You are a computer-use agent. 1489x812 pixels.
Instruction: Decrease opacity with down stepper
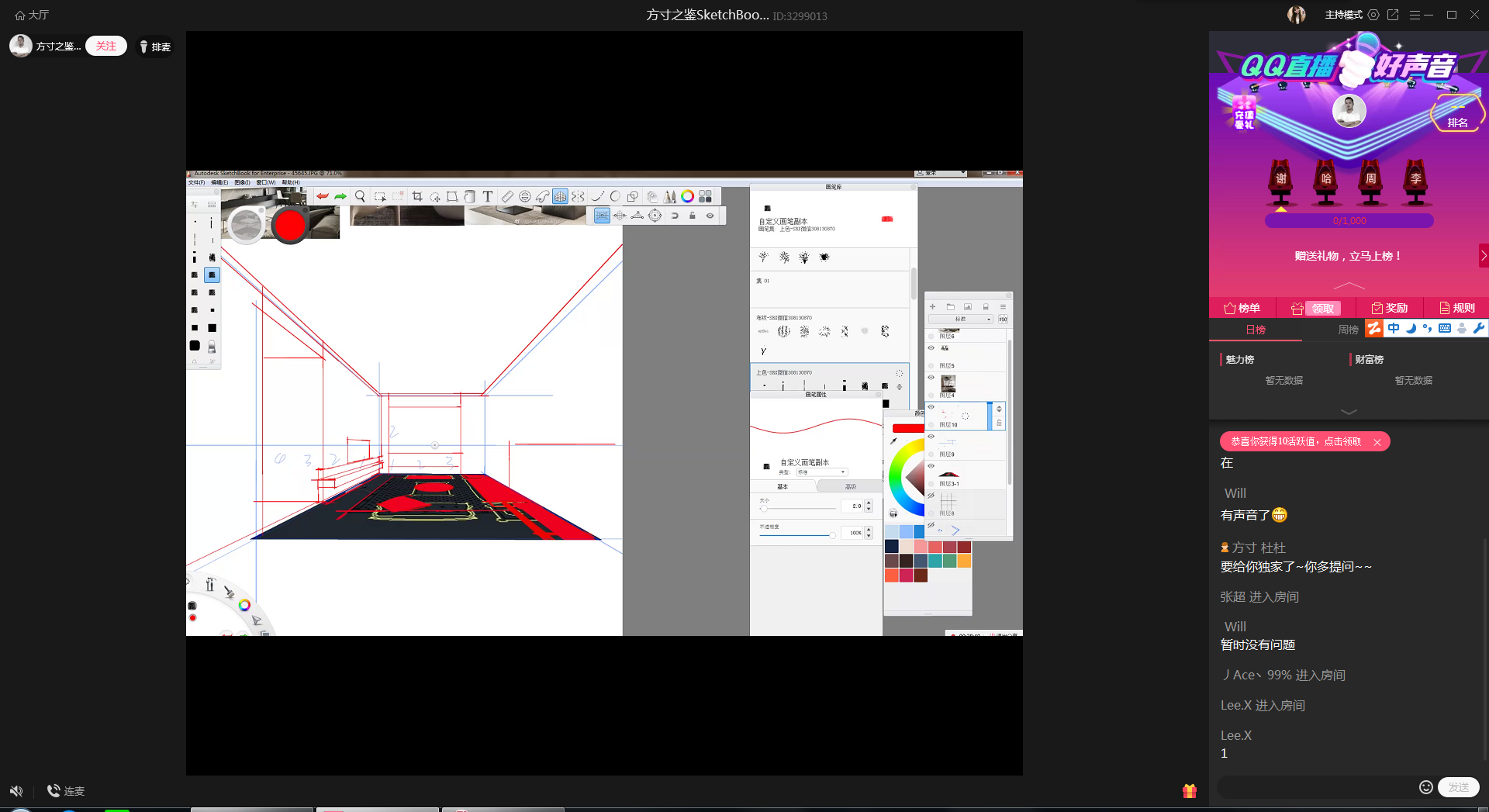coord(869,536)
